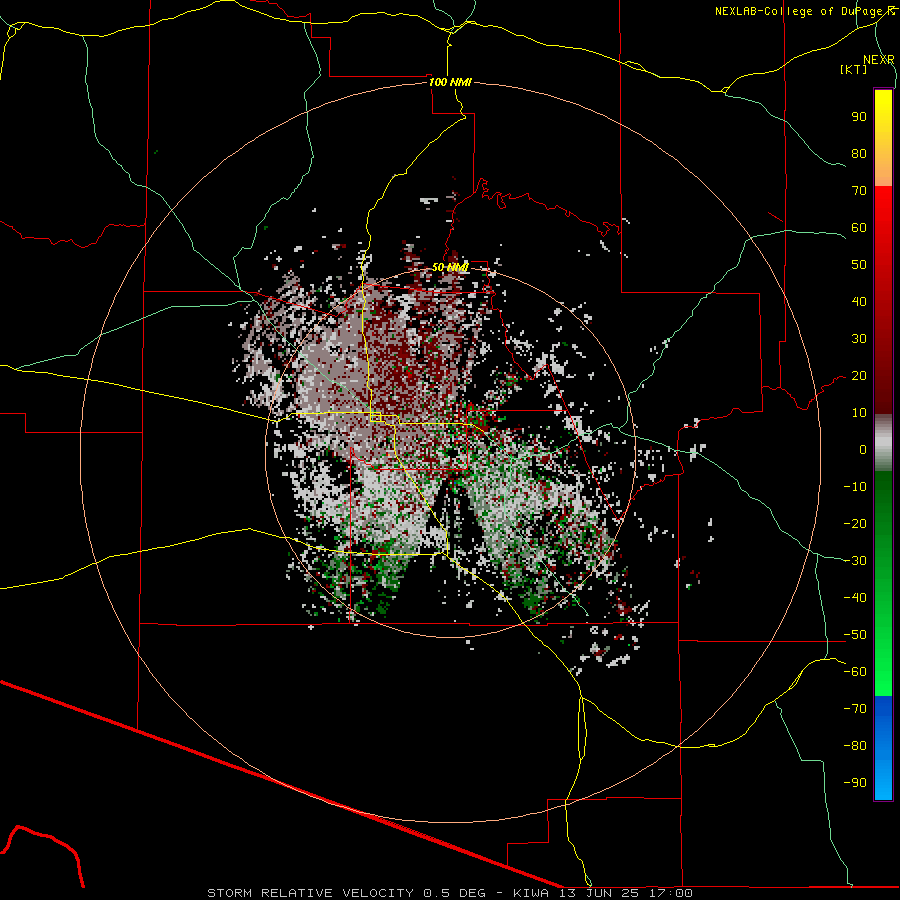Click the positive 40 kt scale label
This screenshot has width=900, height=900.
pyautogui.click(x=859, y=301)
